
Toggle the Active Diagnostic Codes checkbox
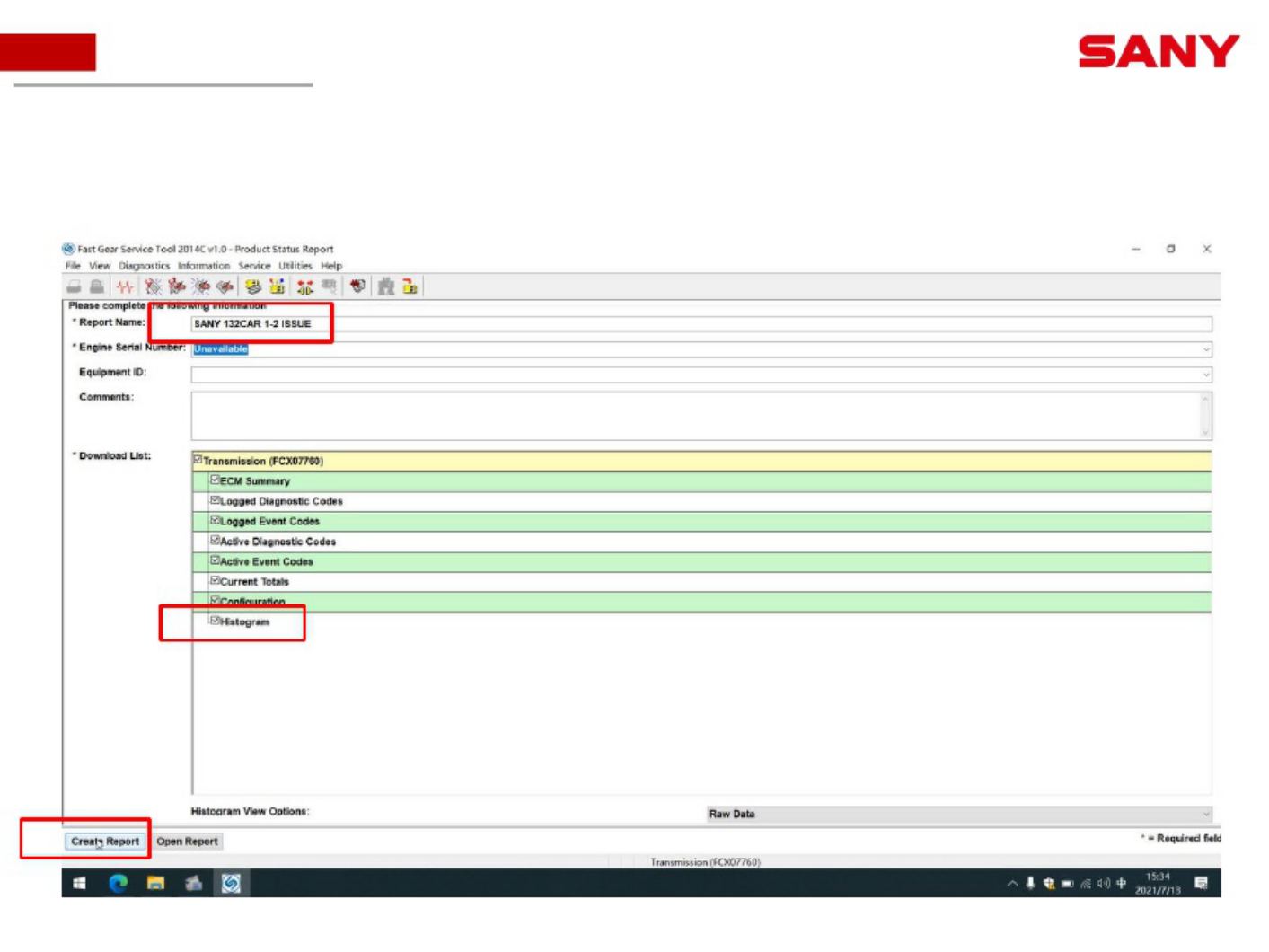coord(215,540)
